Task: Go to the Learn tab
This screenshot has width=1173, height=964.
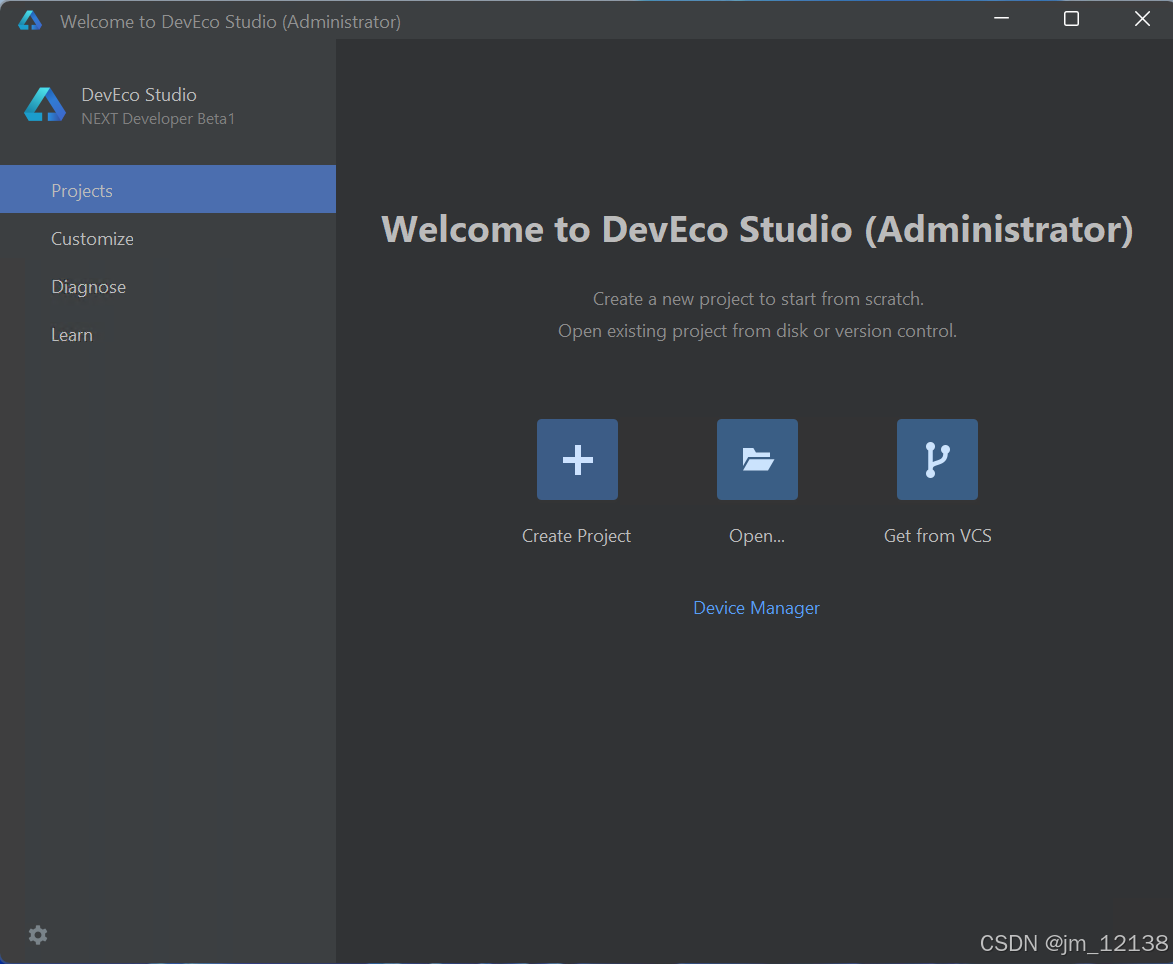Action: click(x=168, y=334)
